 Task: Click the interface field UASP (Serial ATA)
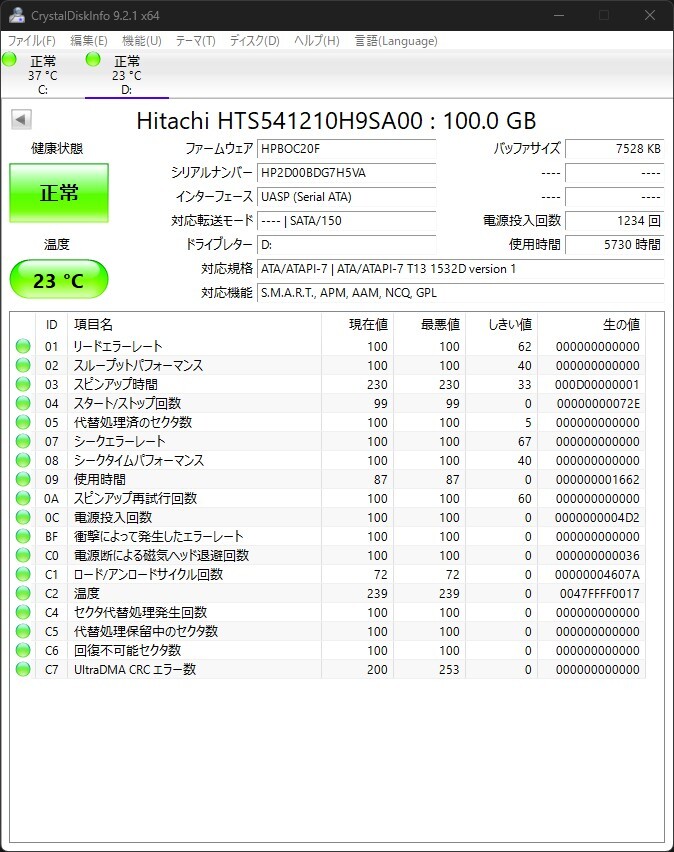[346, 197]
